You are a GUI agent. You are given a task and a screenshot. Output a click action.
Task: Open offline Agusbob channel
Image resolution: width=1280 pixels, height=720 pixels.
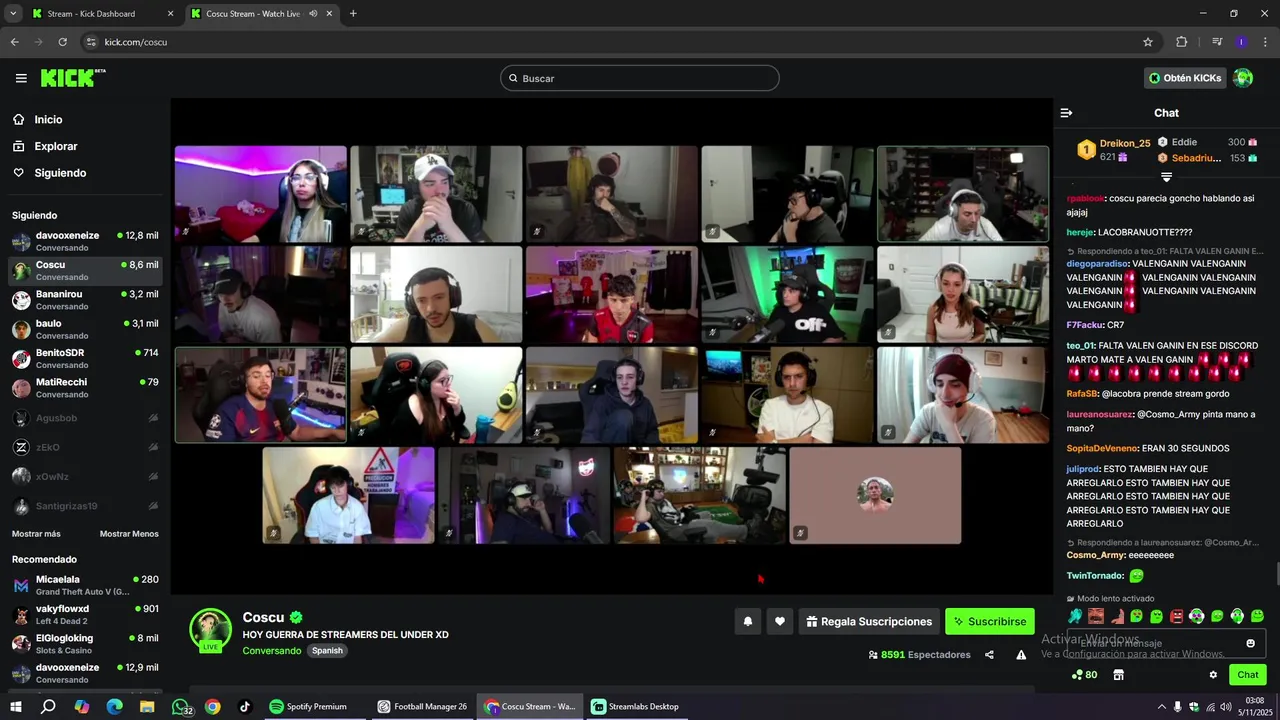click(x=85, y=418)
